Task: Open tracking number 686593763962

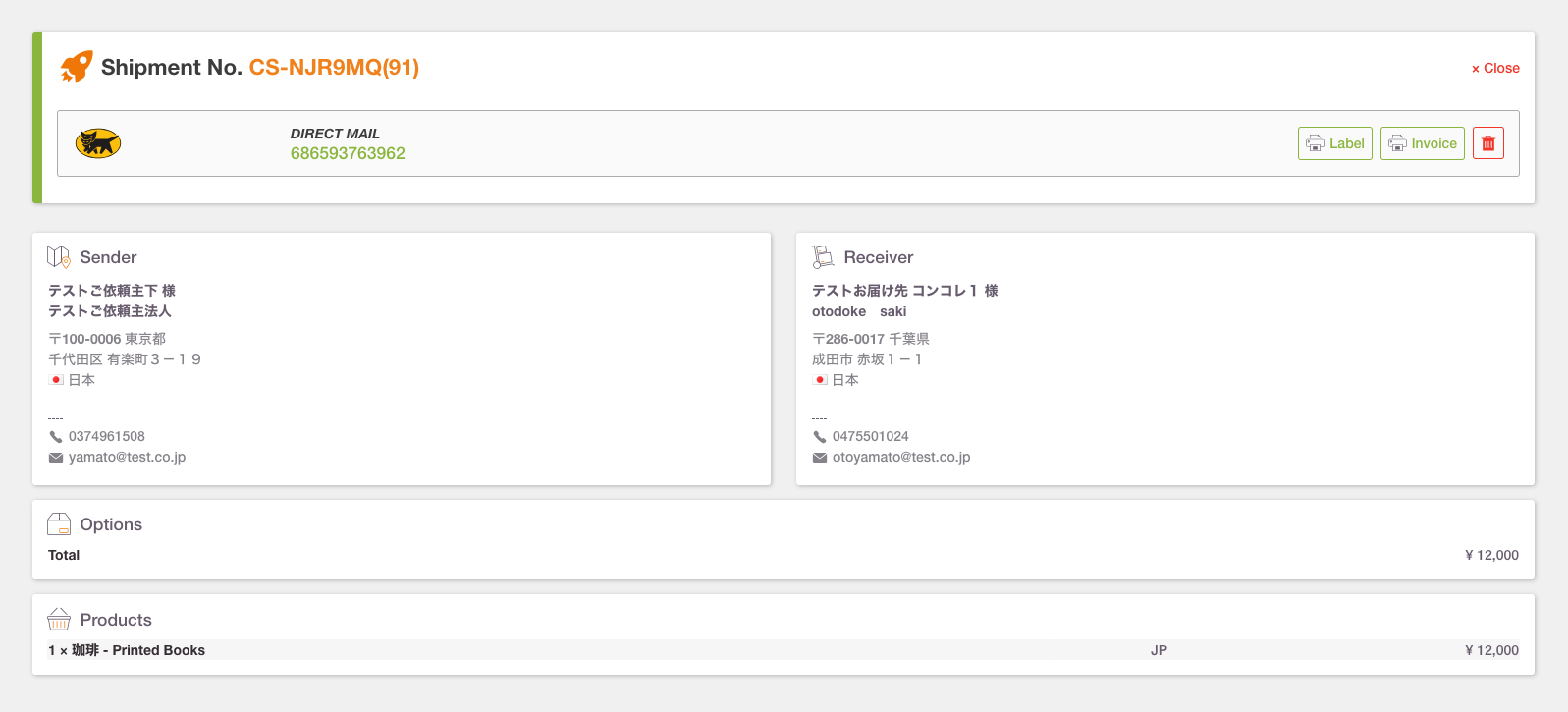Action: coord(348,153)
